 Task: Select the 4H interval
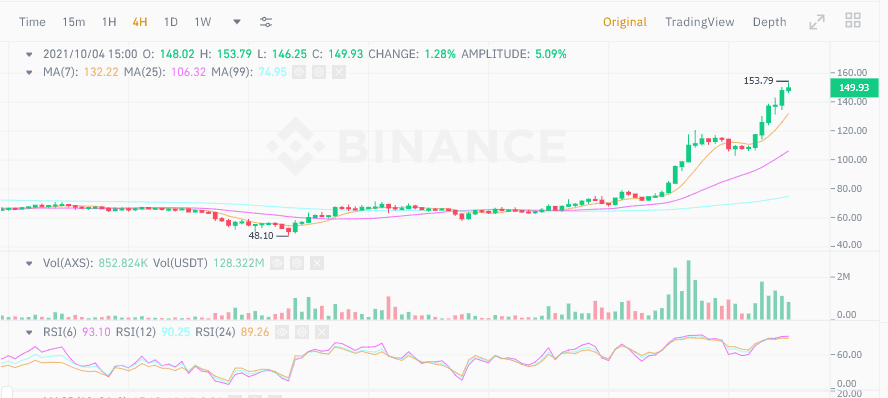click(140, 22)
